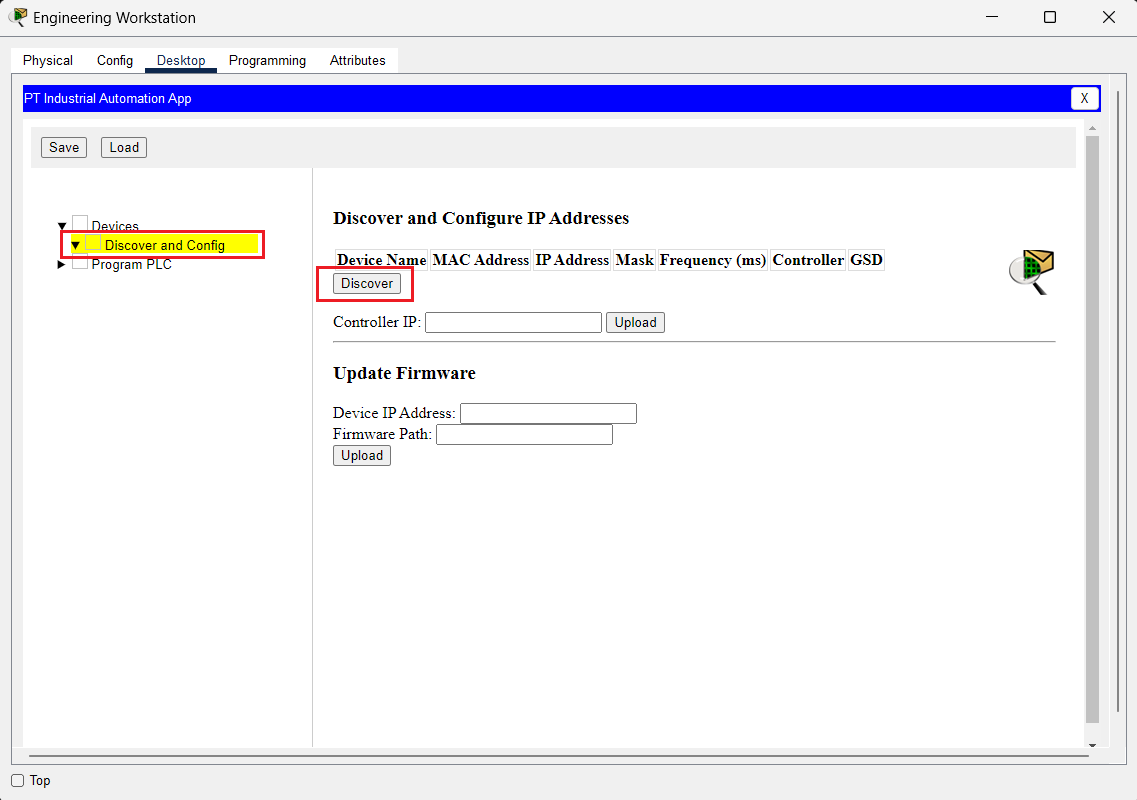This screenshot has height=800, width=1137.
Task: Click the Engineering Workstation title bar icon
Action: (18, 17)
